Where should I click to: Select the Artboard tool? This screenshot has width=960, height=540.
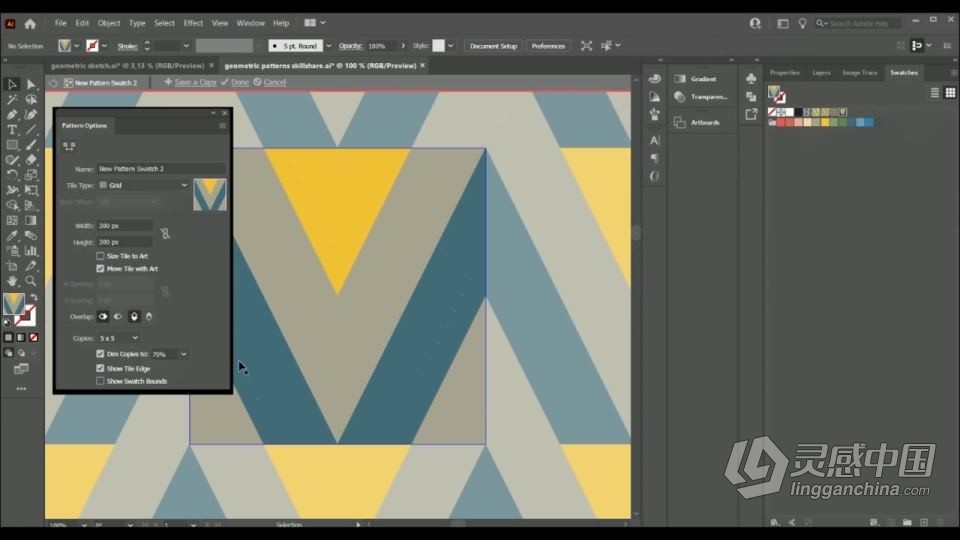12,266
